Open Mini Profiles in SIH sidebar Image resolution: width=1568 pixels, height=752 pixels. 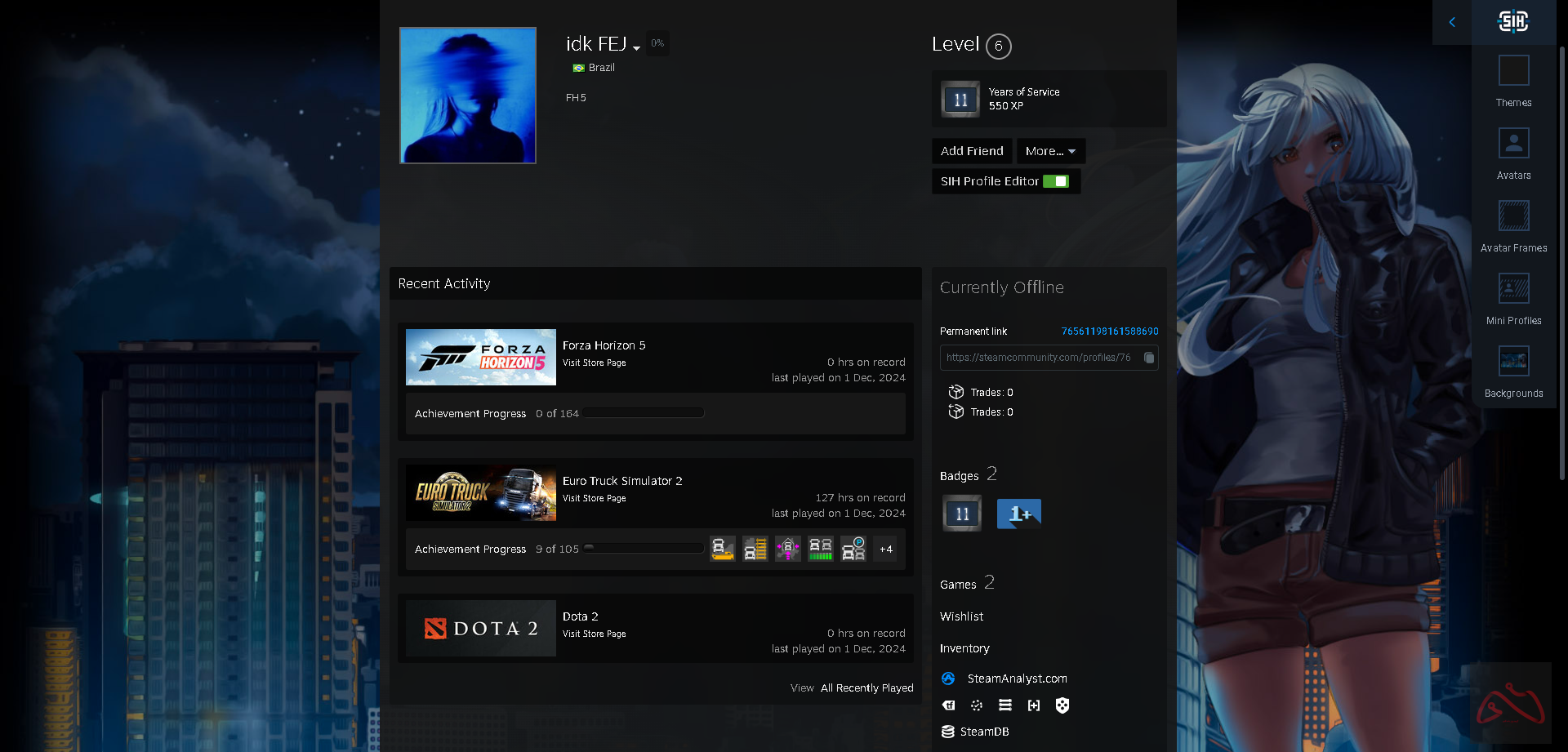coord(1513,298)
